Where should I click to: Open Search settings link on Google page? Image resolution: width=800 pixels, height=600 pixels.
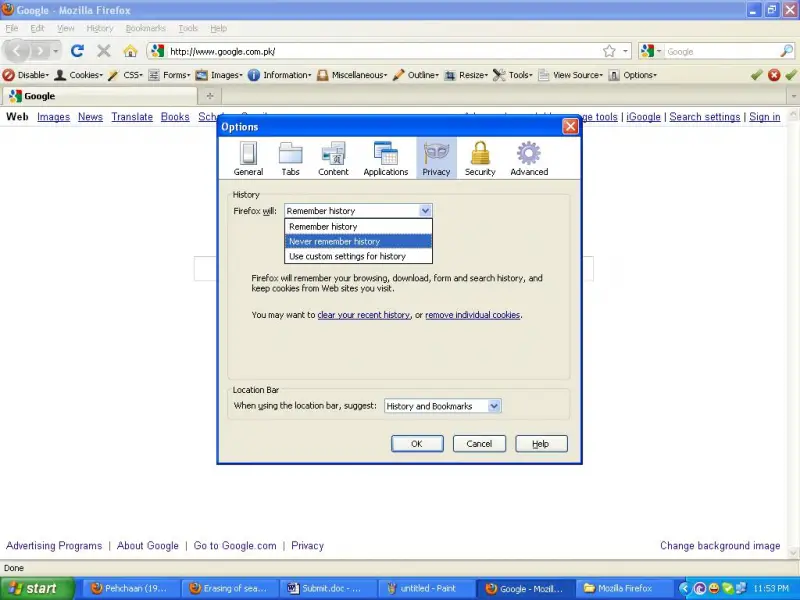(705, 117)
